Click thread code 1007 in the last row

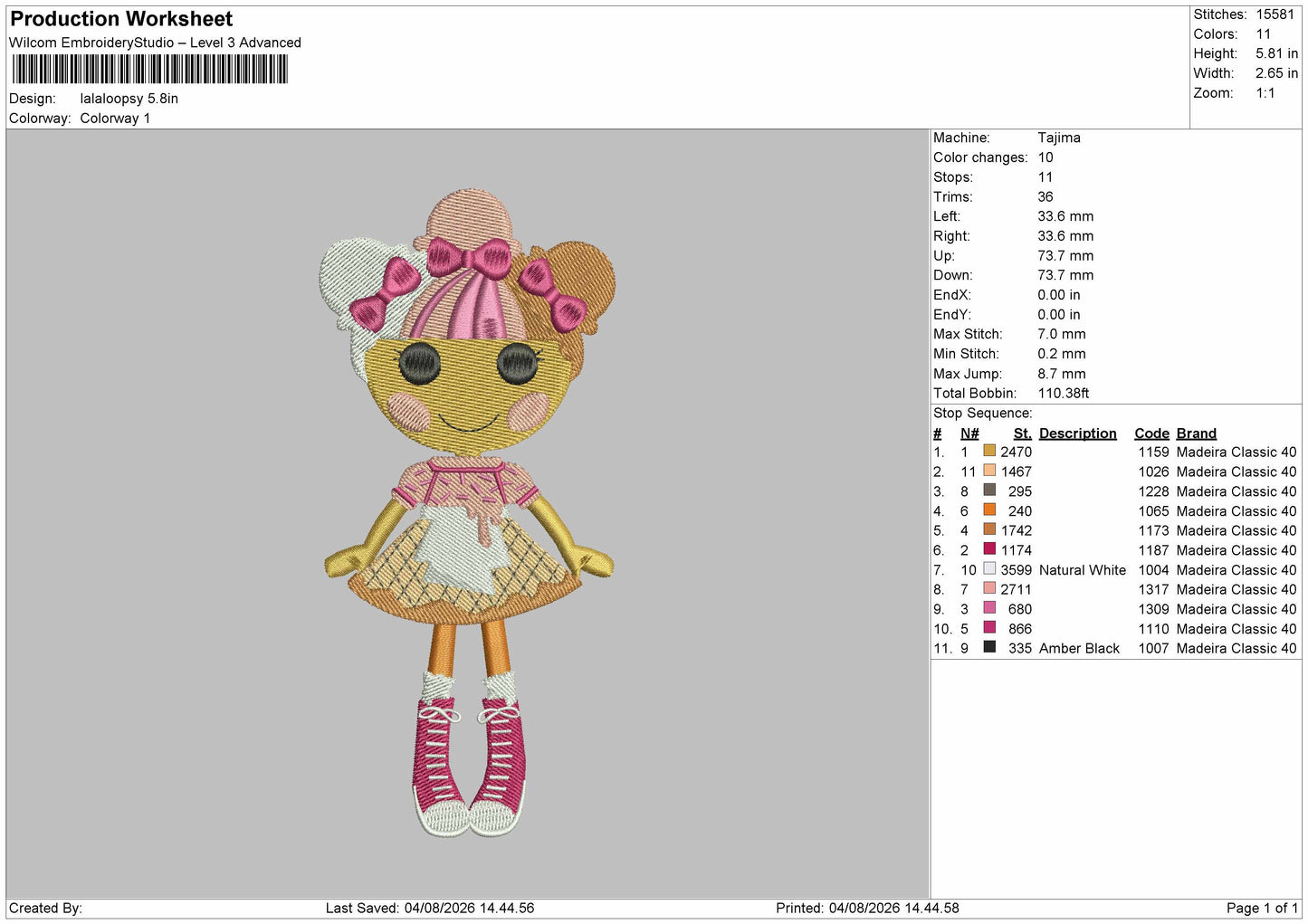1153,648
